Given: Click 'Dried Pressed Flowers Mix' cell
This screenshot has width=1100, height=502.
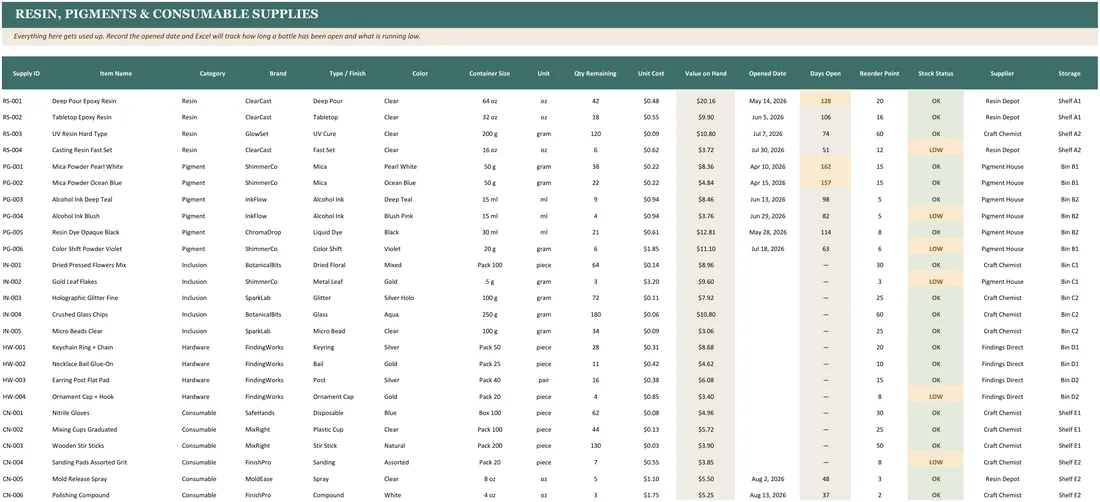Looking at the screenshot, I should [x=89, y=265].
